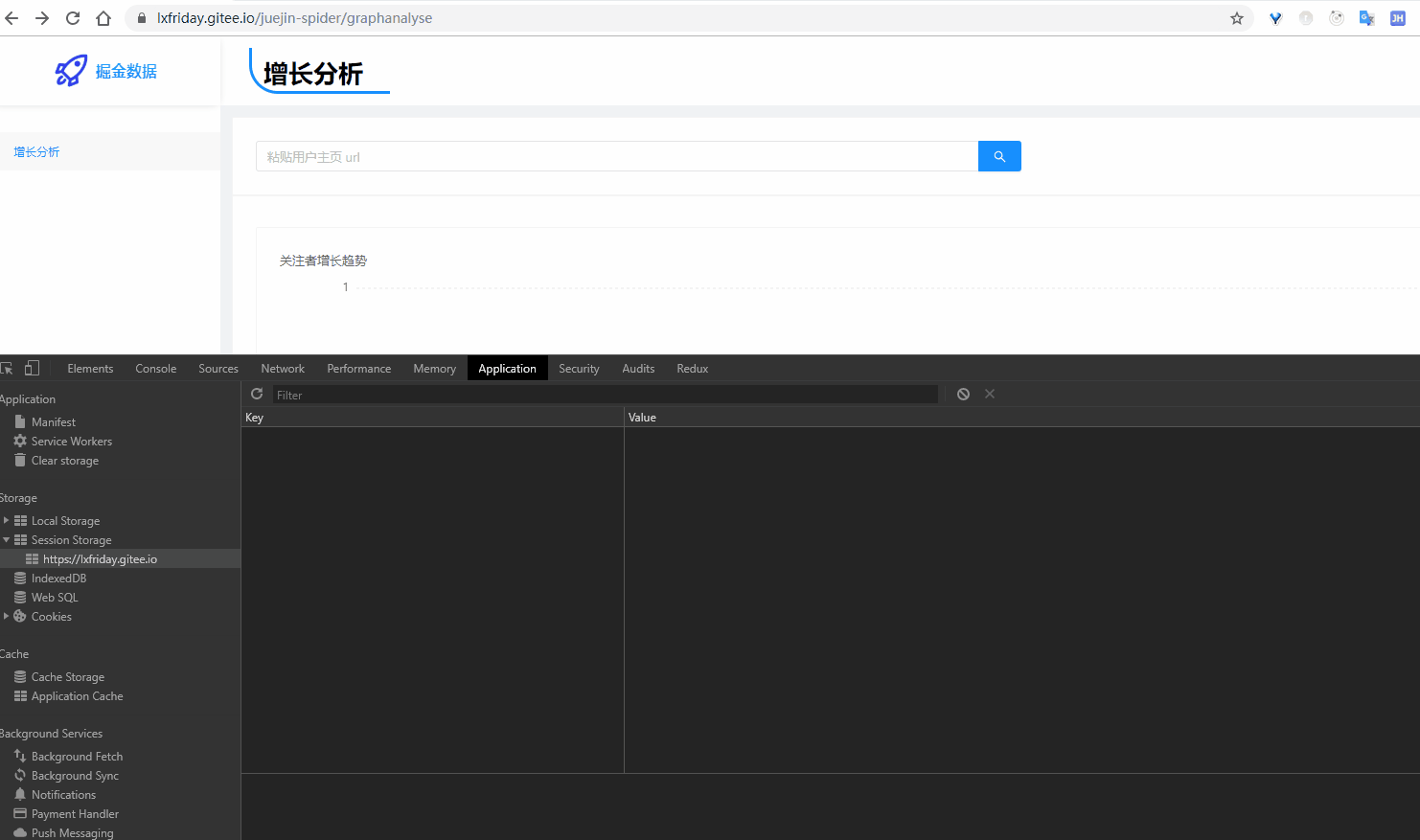This screenshot has height=840, width=1420.
Task: Expand the Cookies tree item
Action: [x=8, y=616]
